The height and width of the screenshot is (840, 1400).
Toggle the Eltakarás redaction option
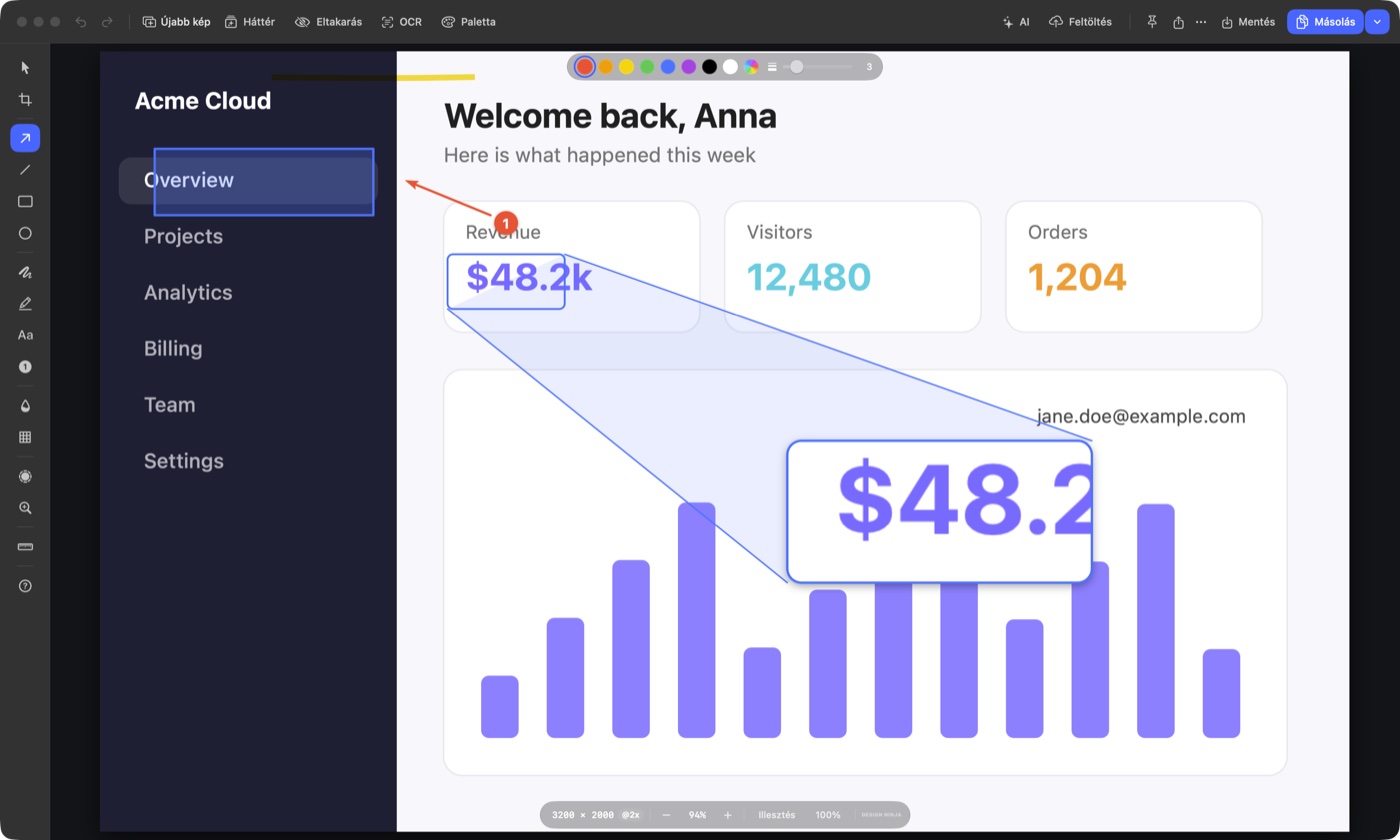pyautogui.click(x=328, y=22)
